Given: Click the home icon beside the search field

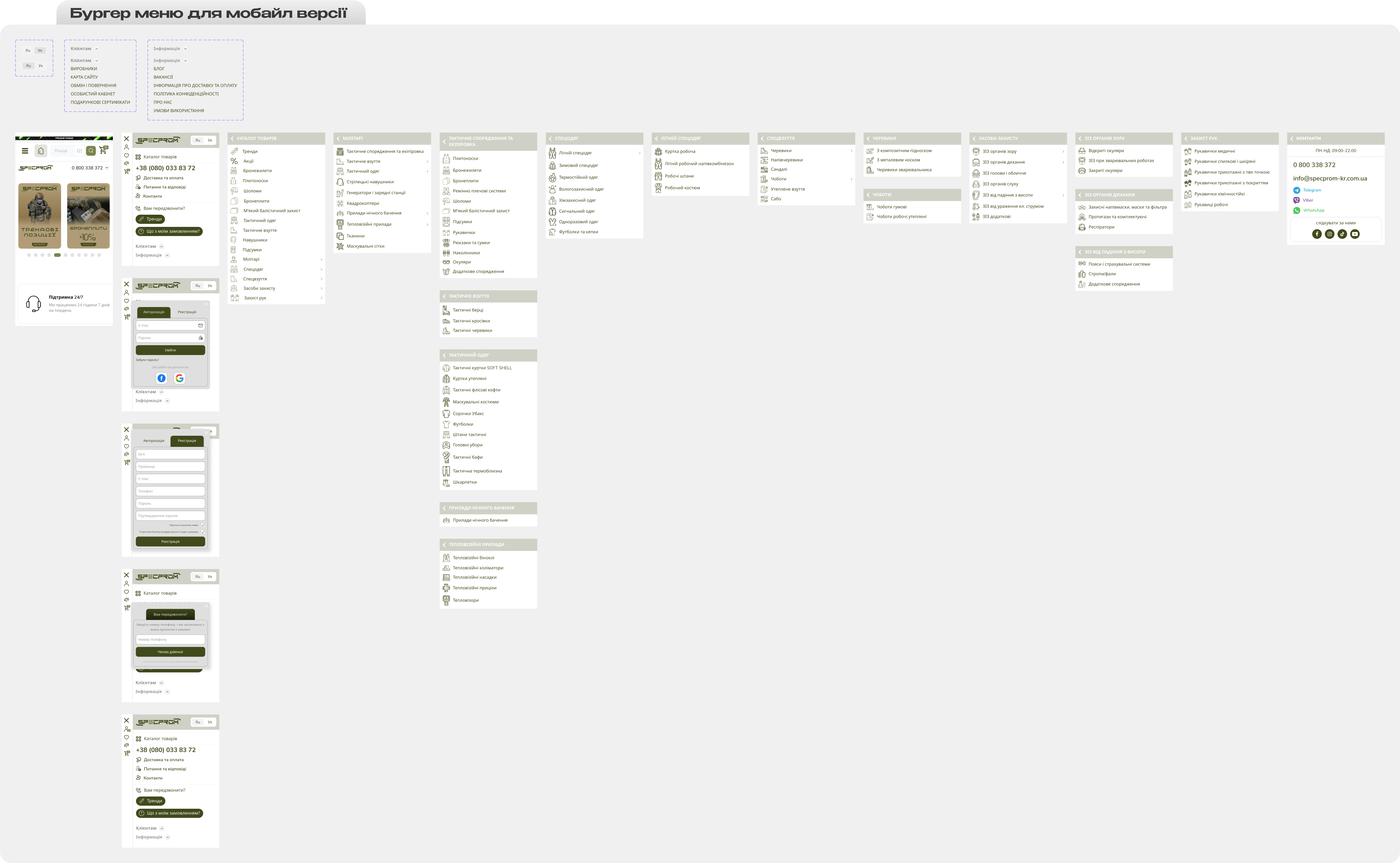Looking at the screenshot, I should (x=41, y=151).
